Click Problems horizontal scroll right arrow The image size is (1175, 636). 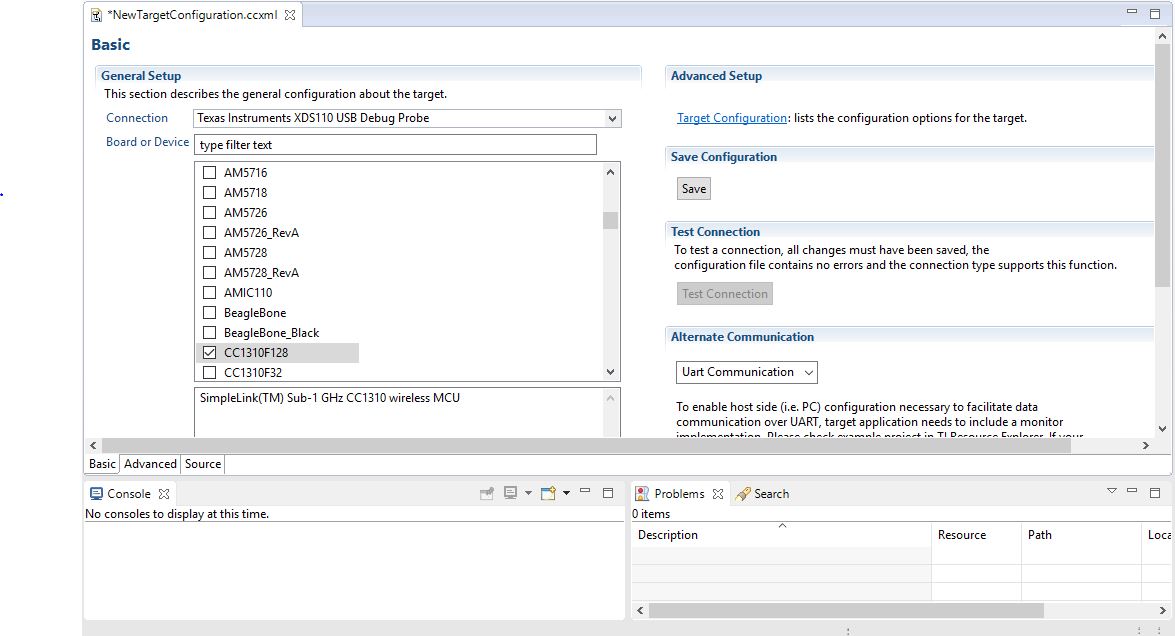(x=1162, y=611)
